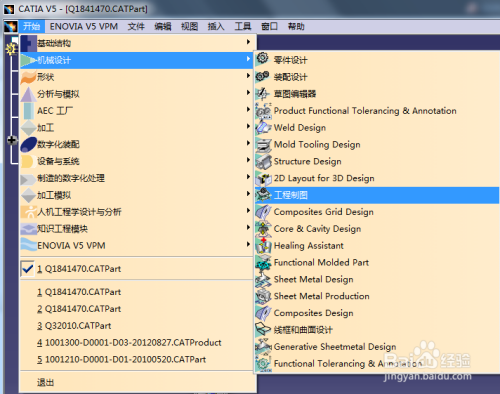Image resolution: width=500 pixels, height=394 pixels.
Task: Expand the tree node plus sign
Action: pos(12,140)
